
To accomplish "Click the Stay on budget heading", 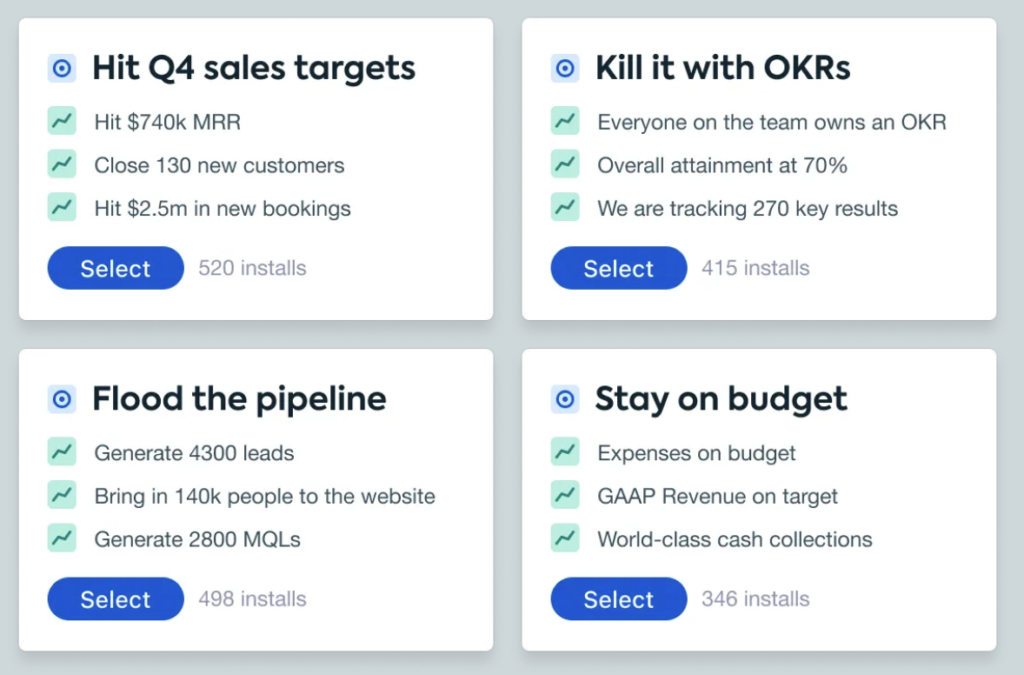I will tap(721, 400).
